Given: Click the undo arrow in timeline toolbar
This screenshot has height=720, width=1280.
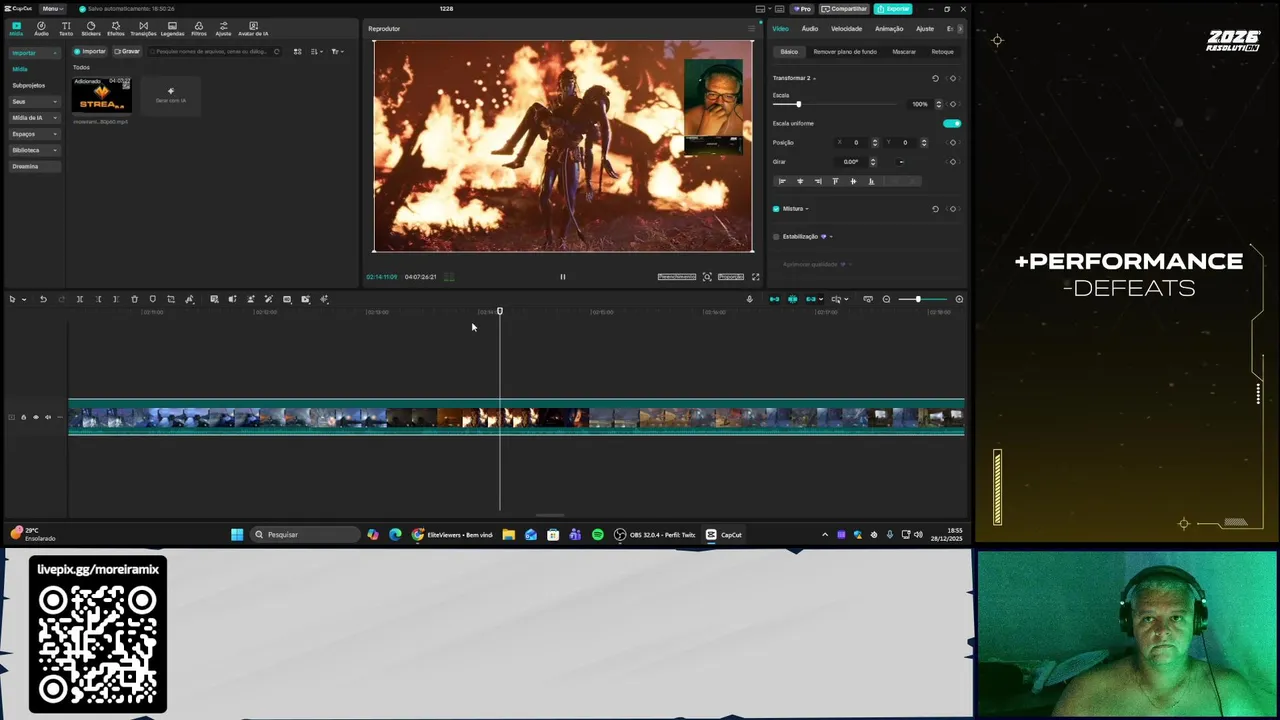Looking at the screenshot, I should (43, 299).
